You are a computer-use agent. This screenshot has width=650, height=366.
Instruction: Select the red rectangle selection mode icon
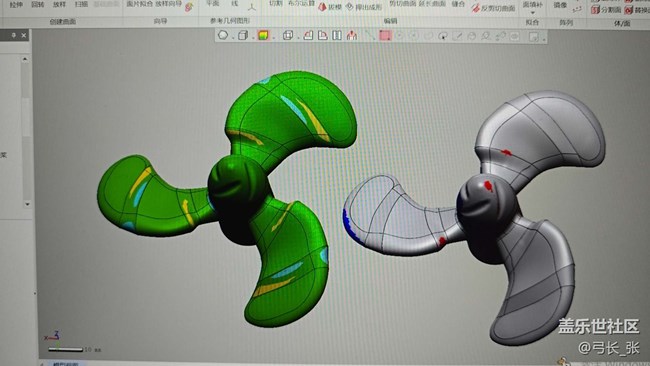pos(385,36)
